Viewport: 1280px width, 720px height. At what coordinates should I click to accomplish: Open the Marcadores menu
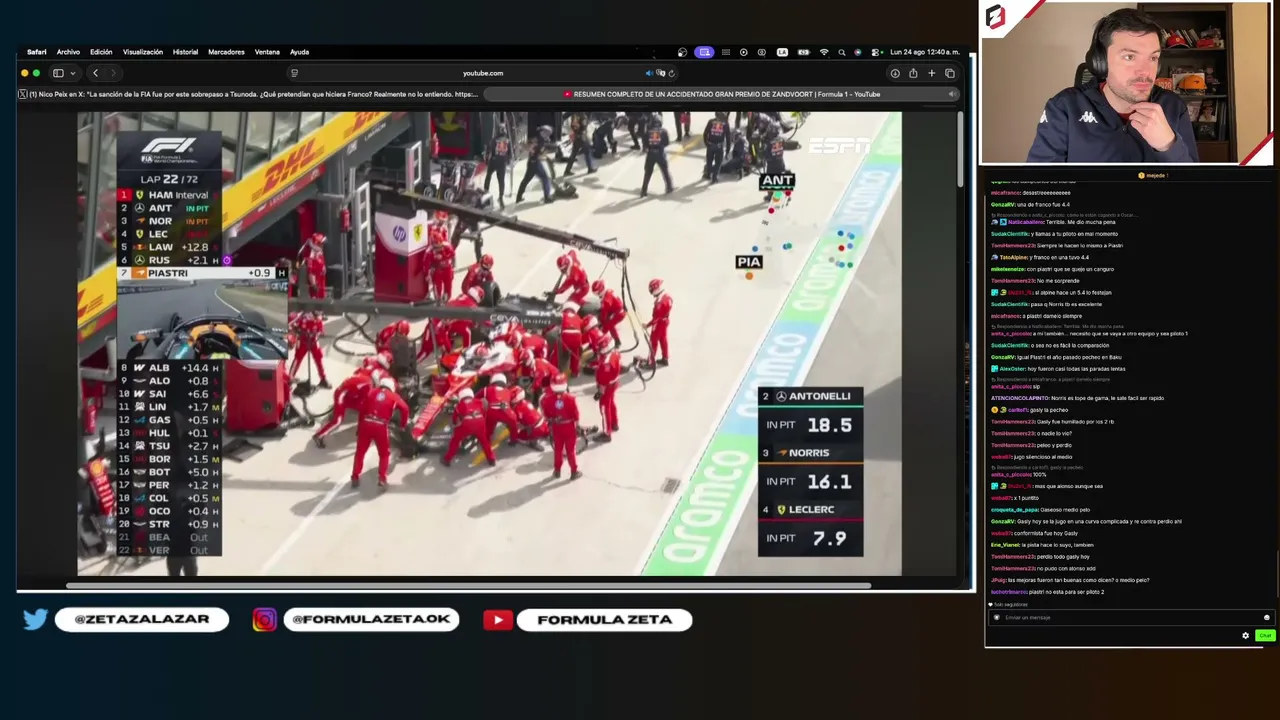pos(226,52)
